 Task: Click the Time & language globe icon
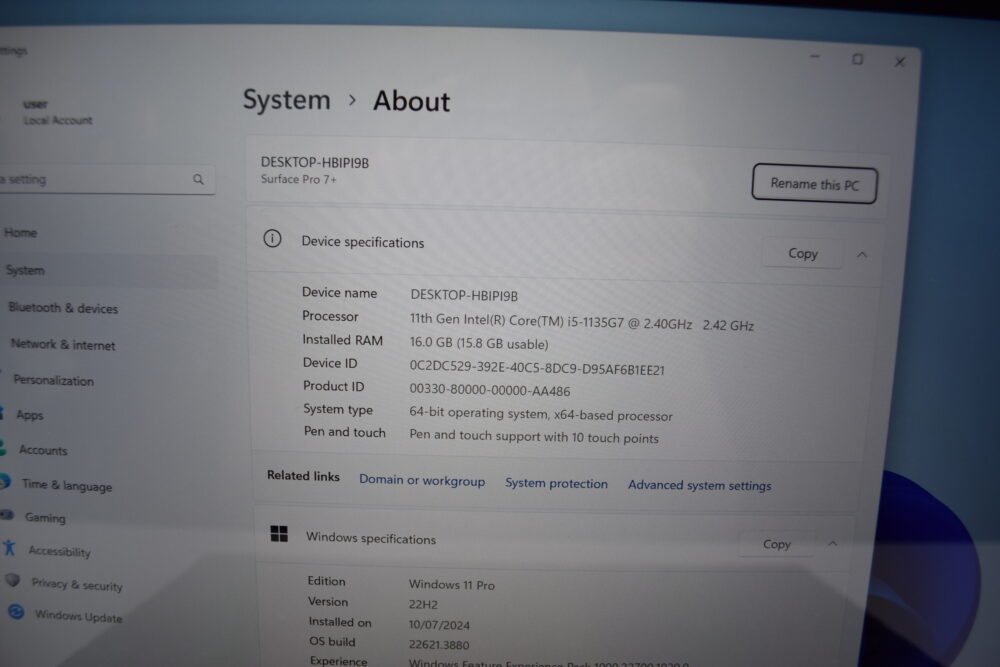[x=5, y=481]
